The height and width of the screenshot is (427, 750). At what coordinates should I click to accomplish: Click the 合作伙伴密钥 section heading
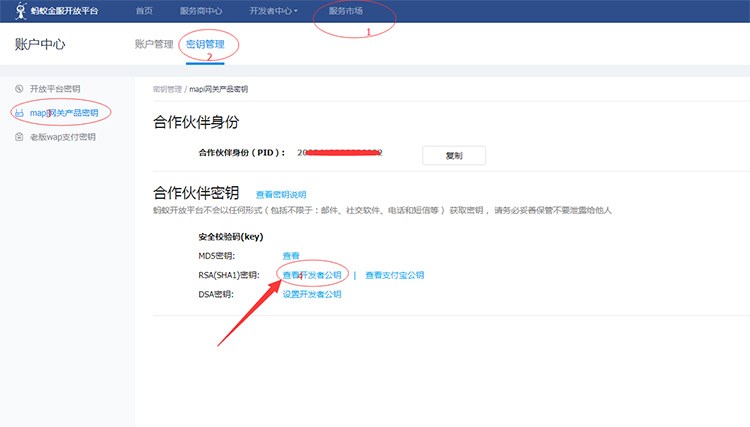click(196, 193)
